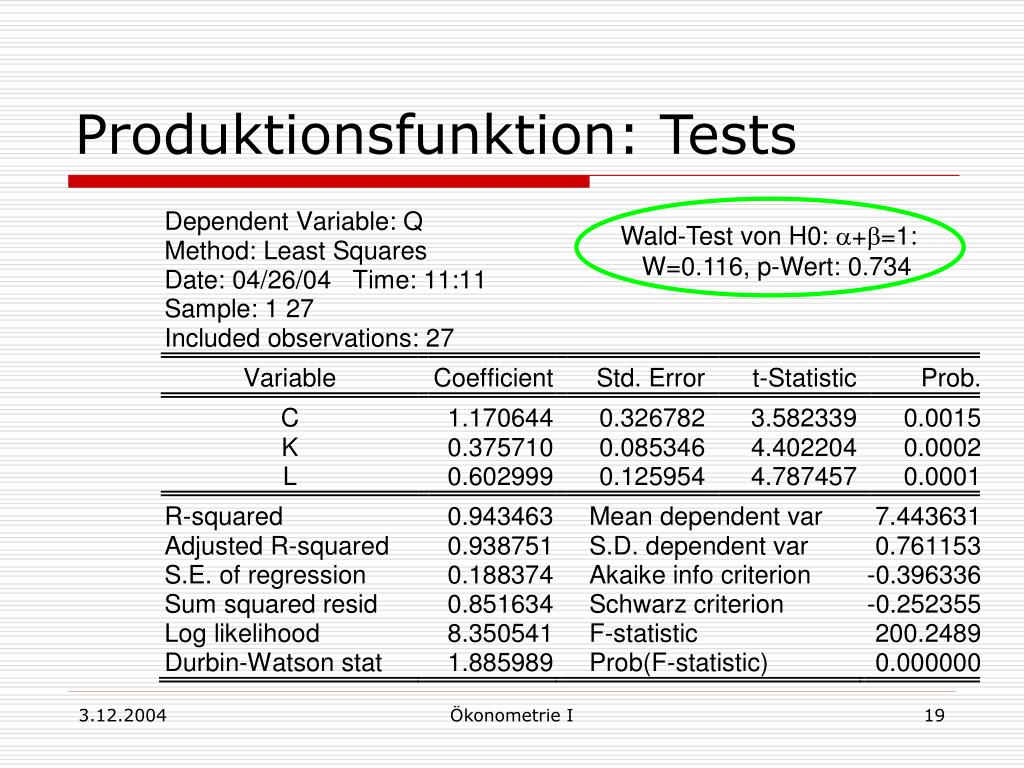The height and width of the screenshot is (768, 1024).
Task: Click t-statistic value 4.402204
Action: pyautogui.click(x=803, y=447)
